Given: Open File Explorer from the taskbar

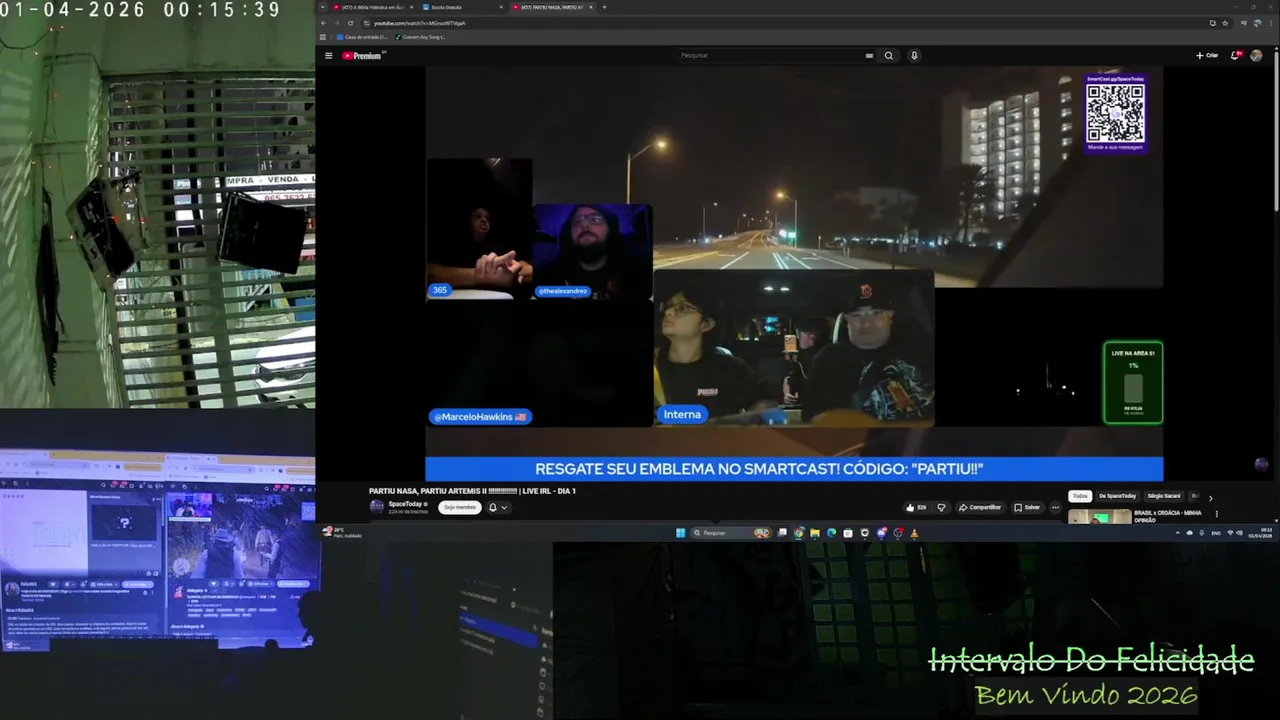Looking at the screenshot, I should point(815,533).
